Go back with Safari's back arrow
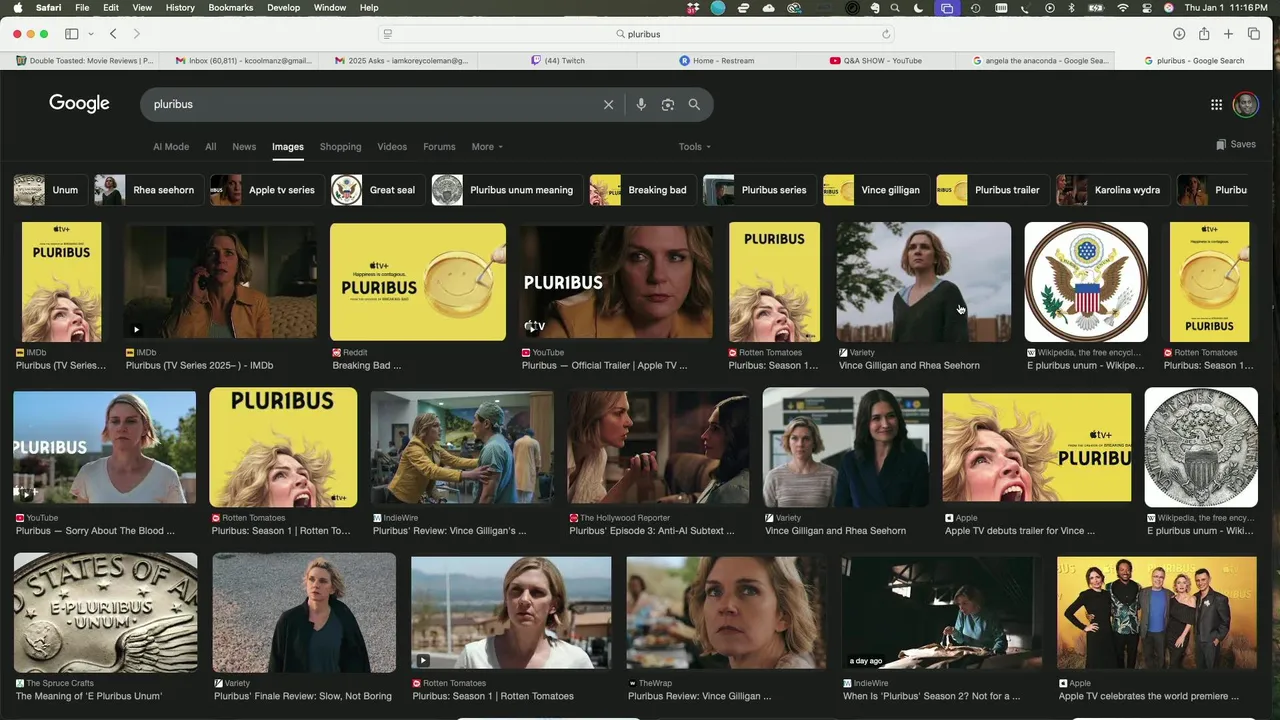 113,34
